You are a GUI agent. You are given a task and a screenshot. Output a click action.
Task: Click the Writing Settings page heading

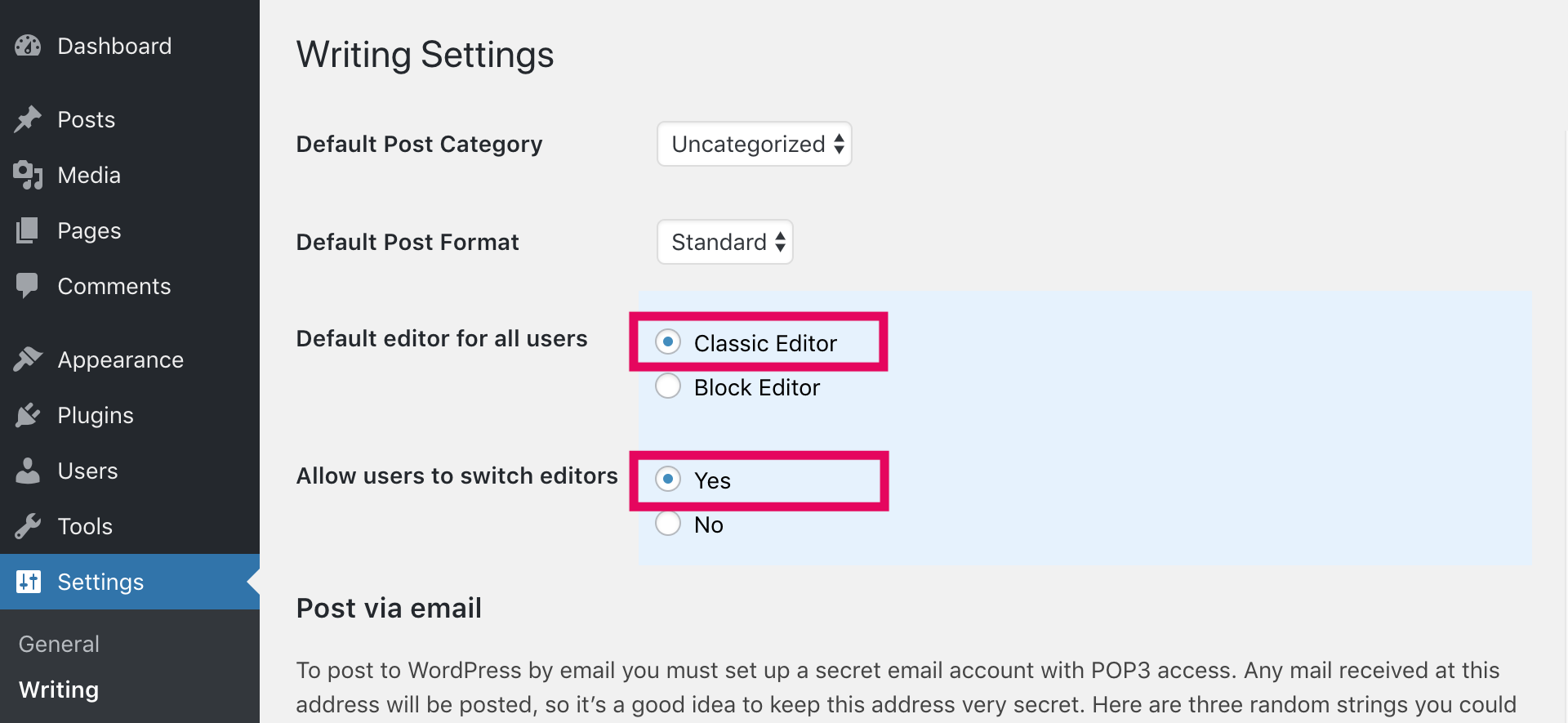tap(425, 55)
